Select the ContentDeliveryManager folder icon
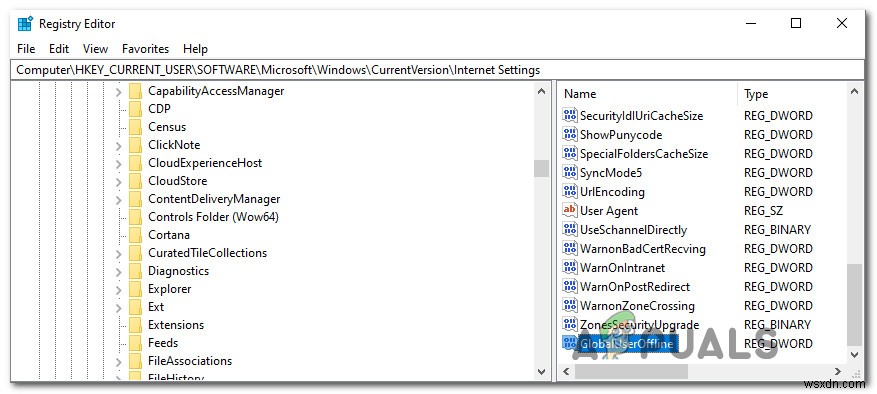Viewport: 877px width, 394px height. click(135, 199)
